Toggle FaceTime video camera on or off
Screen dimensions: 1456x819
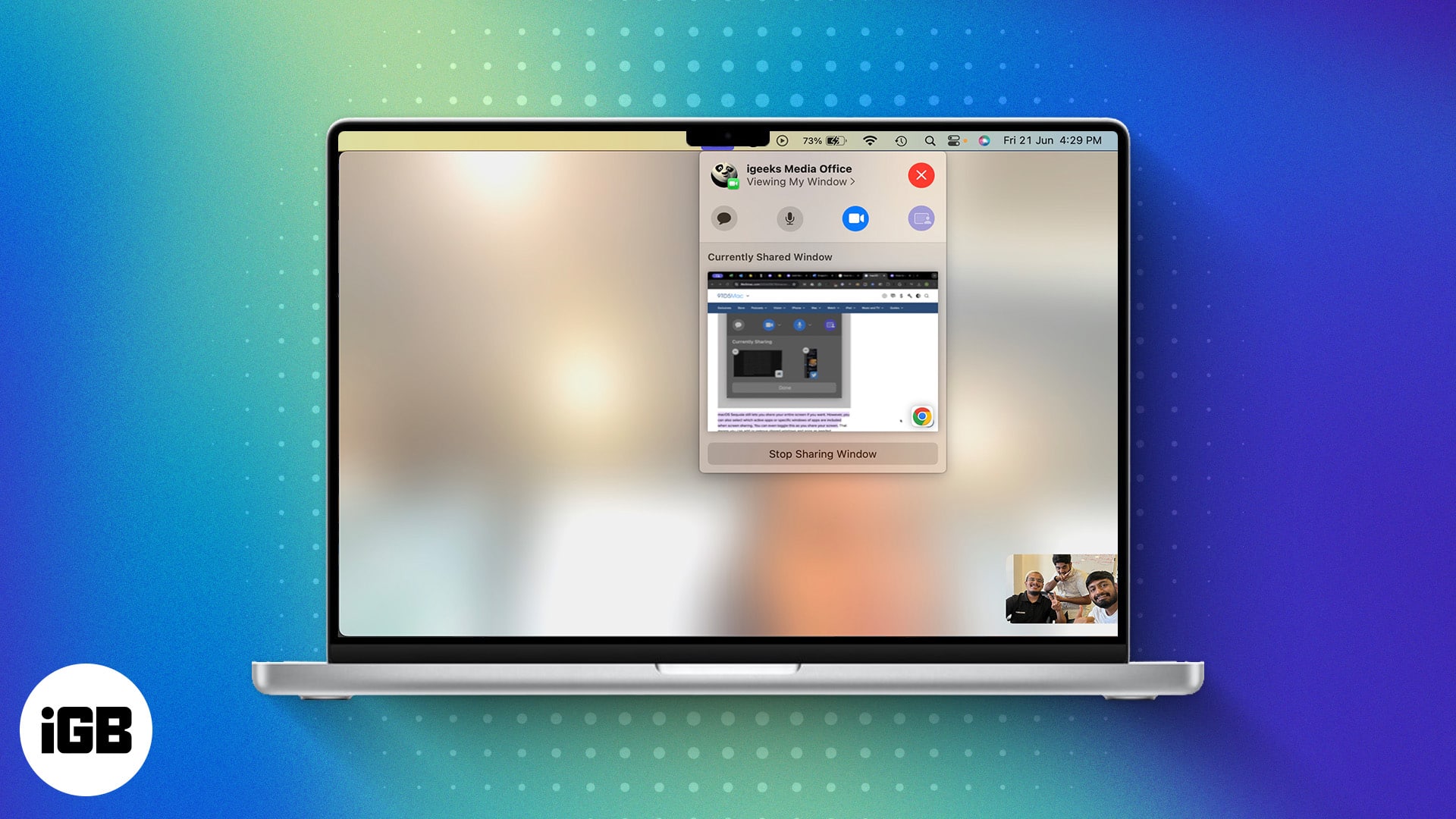[x=853, y=218]
